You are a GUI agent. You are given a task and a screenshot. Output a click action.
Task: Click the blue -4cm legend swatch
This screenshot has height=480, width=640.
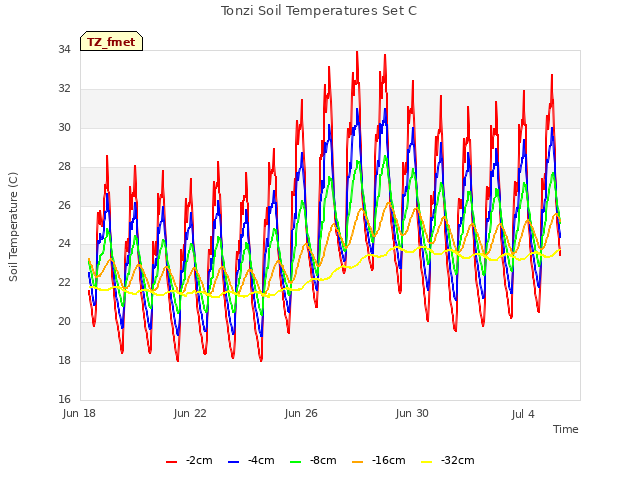click(x=233, y=462)
